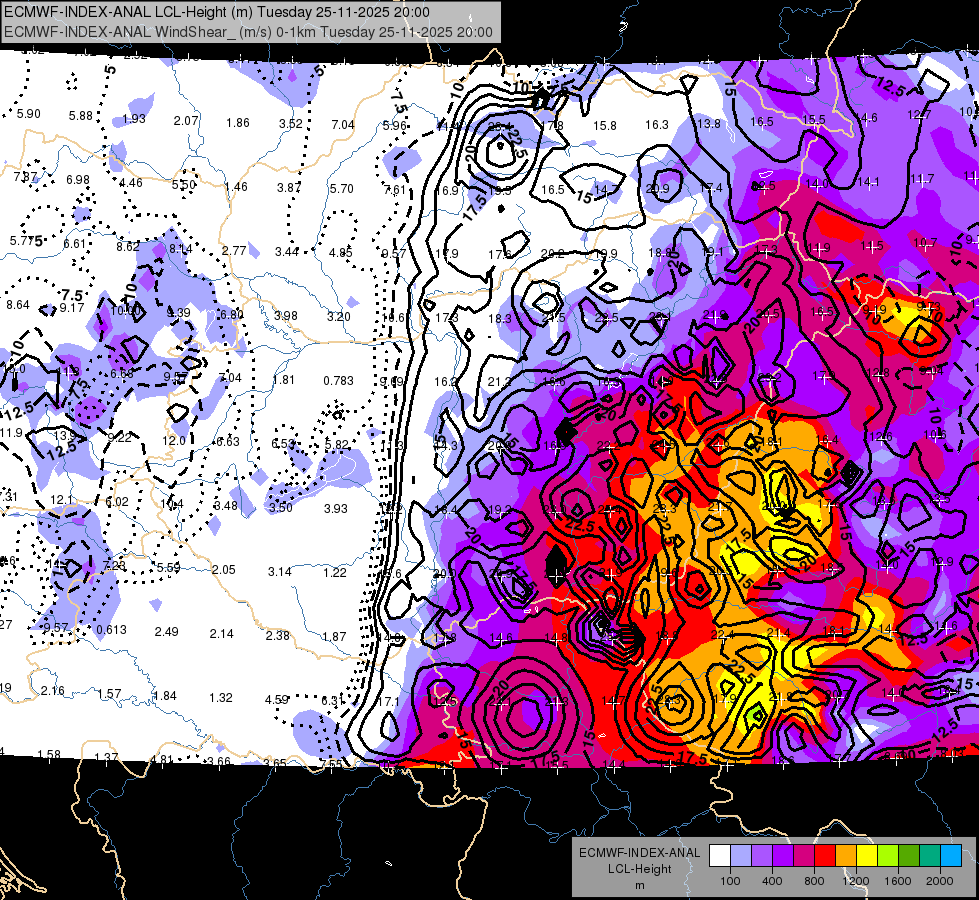Image resolution: width=979 pixels, height=900 pixels.
Task: Click the wind shear value 2.49
Action: point(167,631)
